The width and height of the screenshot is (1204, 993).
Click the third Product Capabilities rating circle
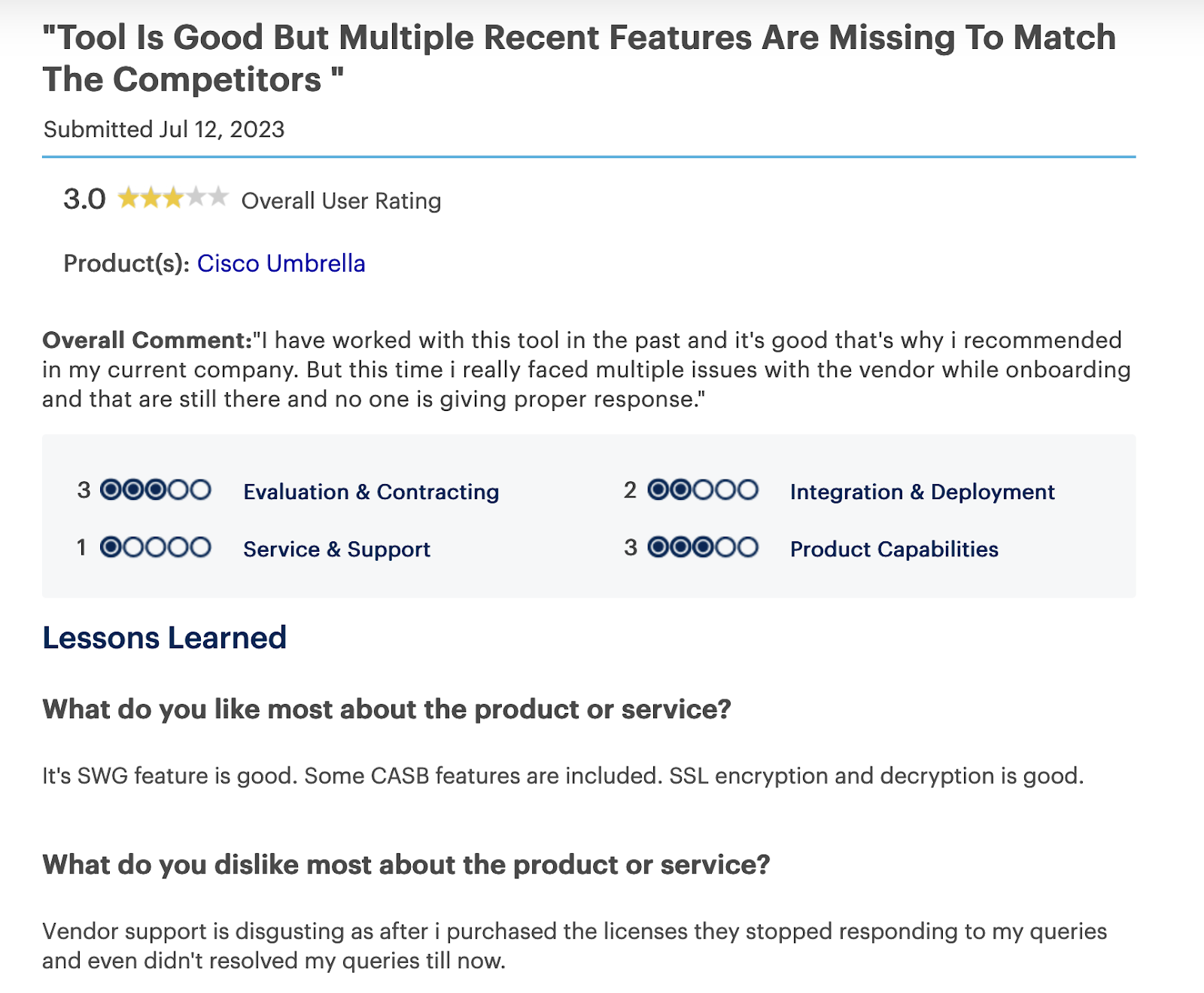coord(703,547)
